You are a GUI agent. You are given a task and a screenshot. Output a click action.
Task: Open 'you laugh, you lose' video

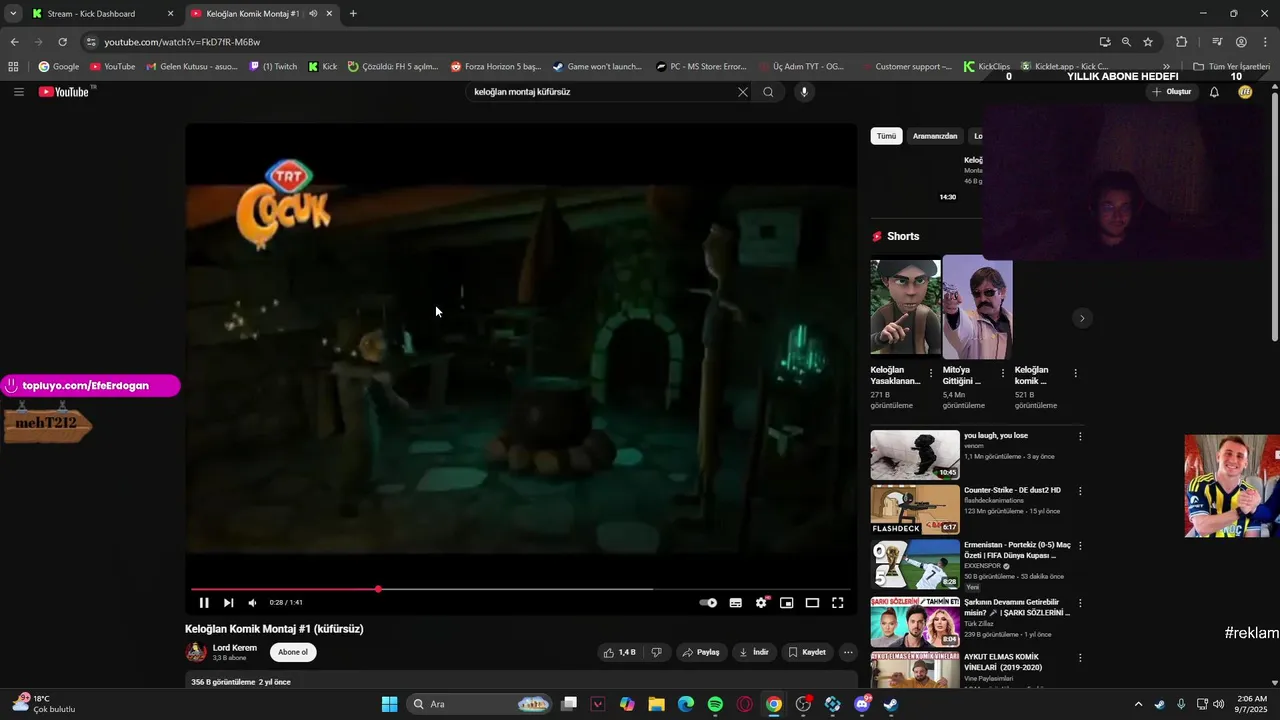915,455
